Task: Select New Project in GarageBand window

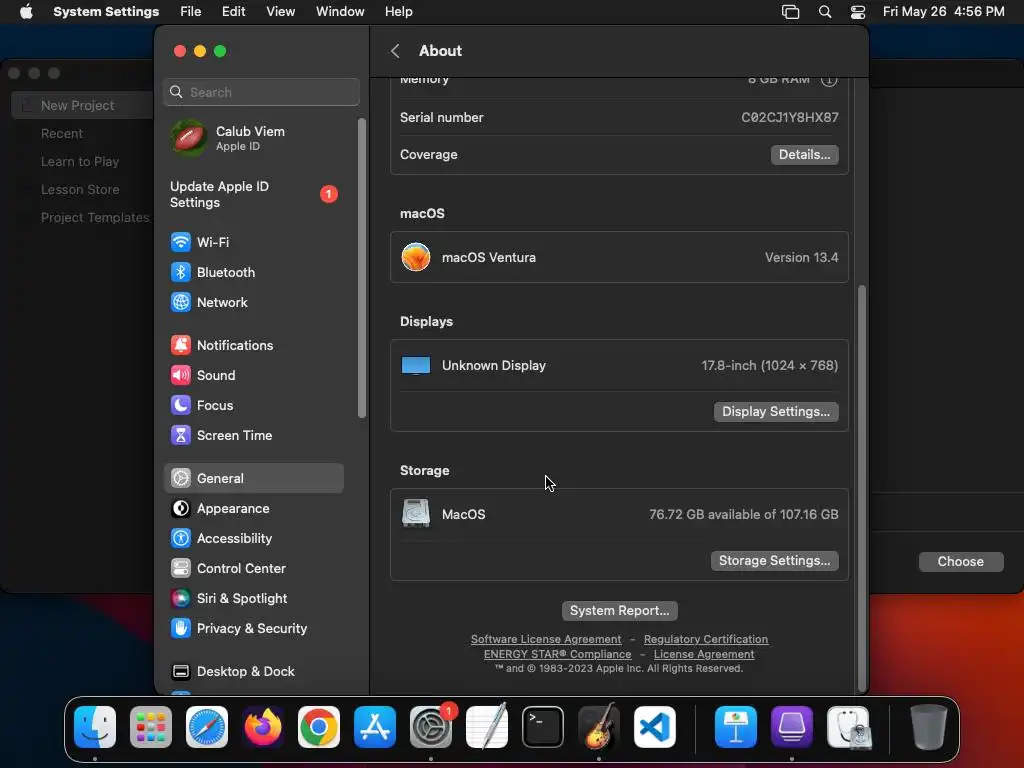Action: [82, 105]
